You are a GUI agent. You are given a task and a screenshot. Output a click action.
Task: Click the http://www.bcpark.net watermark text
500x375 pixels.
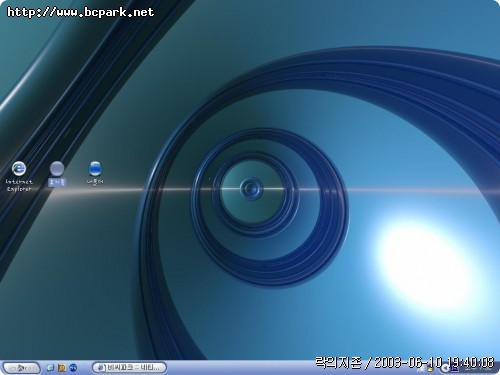pos(80,12)
